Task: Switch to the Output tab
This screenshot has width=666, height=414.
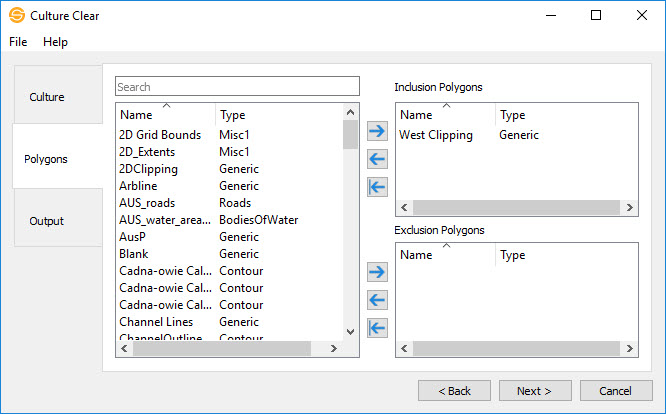Action: (47, 221)
